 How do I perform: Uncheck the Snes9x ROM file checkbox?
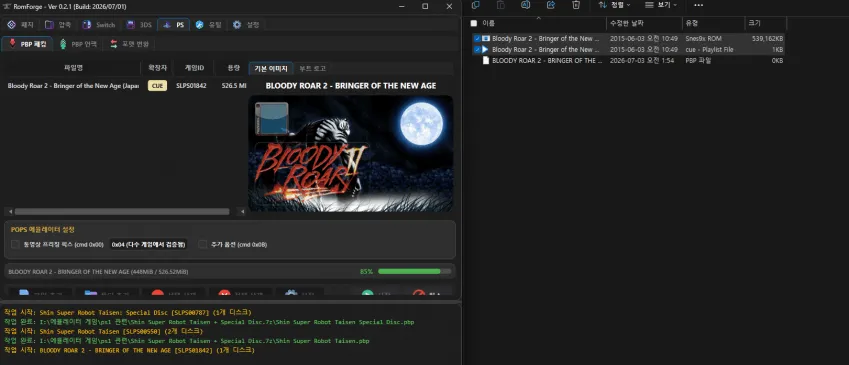tap(477, 38)
